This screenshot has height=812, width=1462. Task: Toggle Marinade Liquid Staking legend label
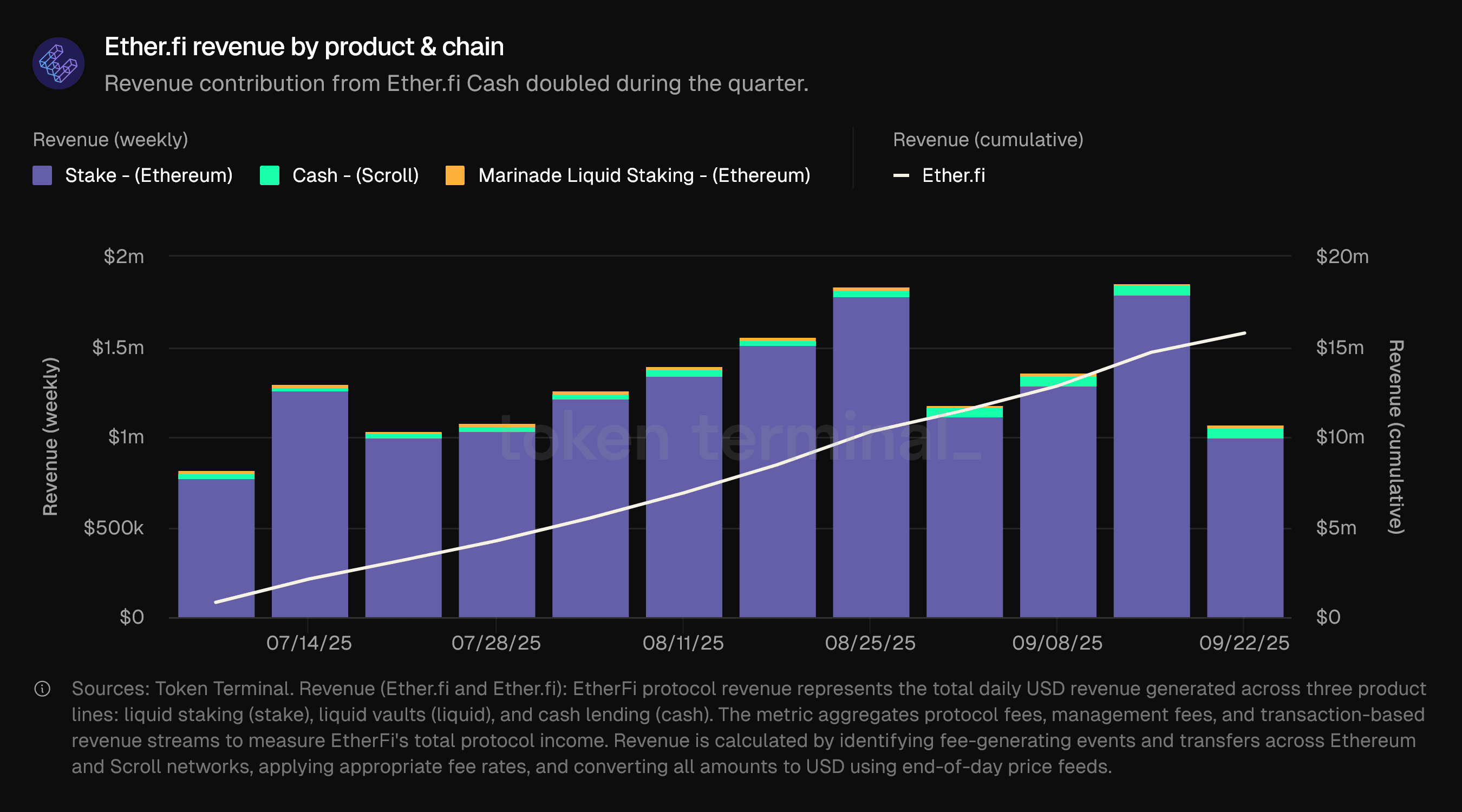644,175
